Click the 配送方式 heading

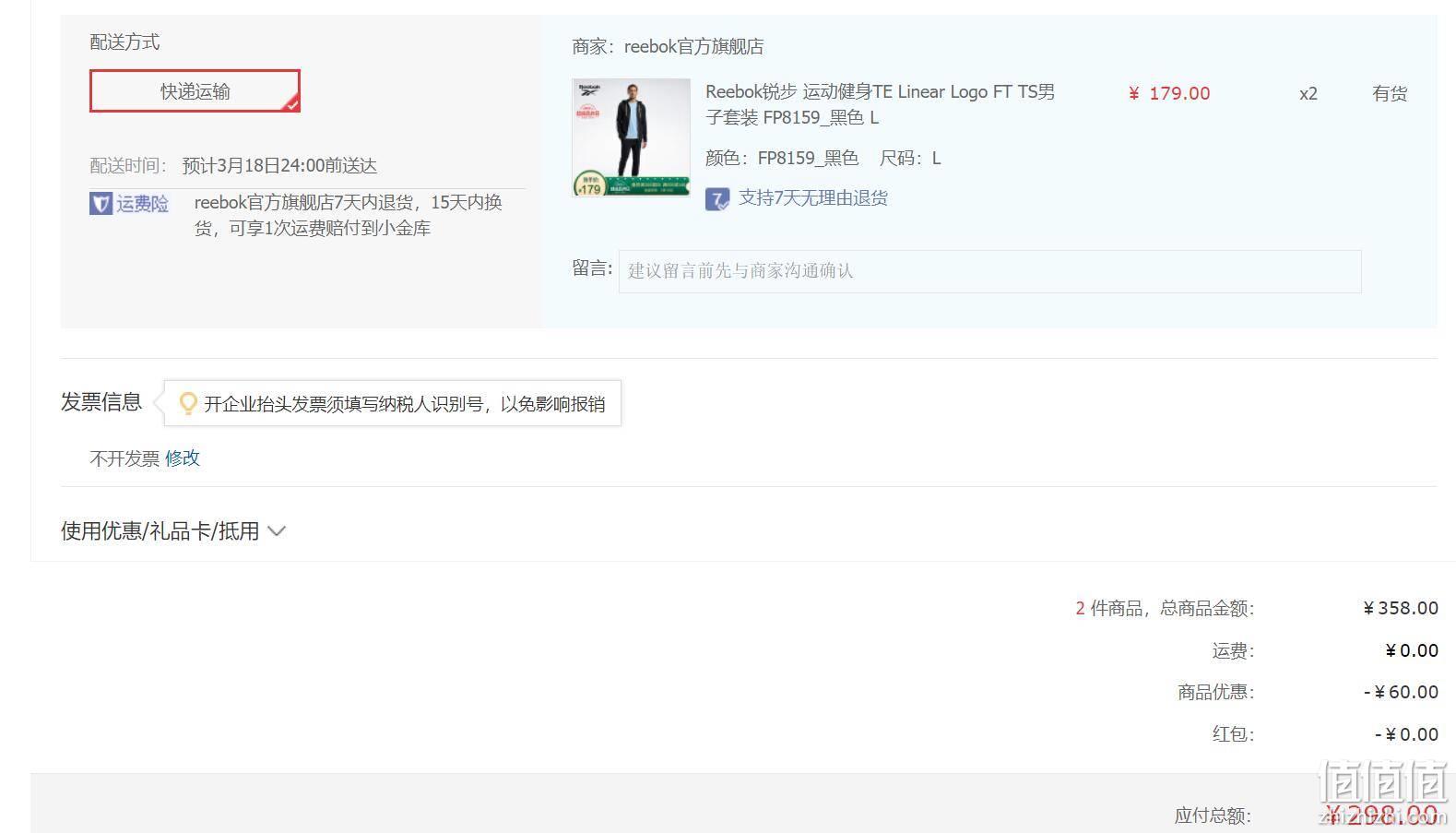124,42
